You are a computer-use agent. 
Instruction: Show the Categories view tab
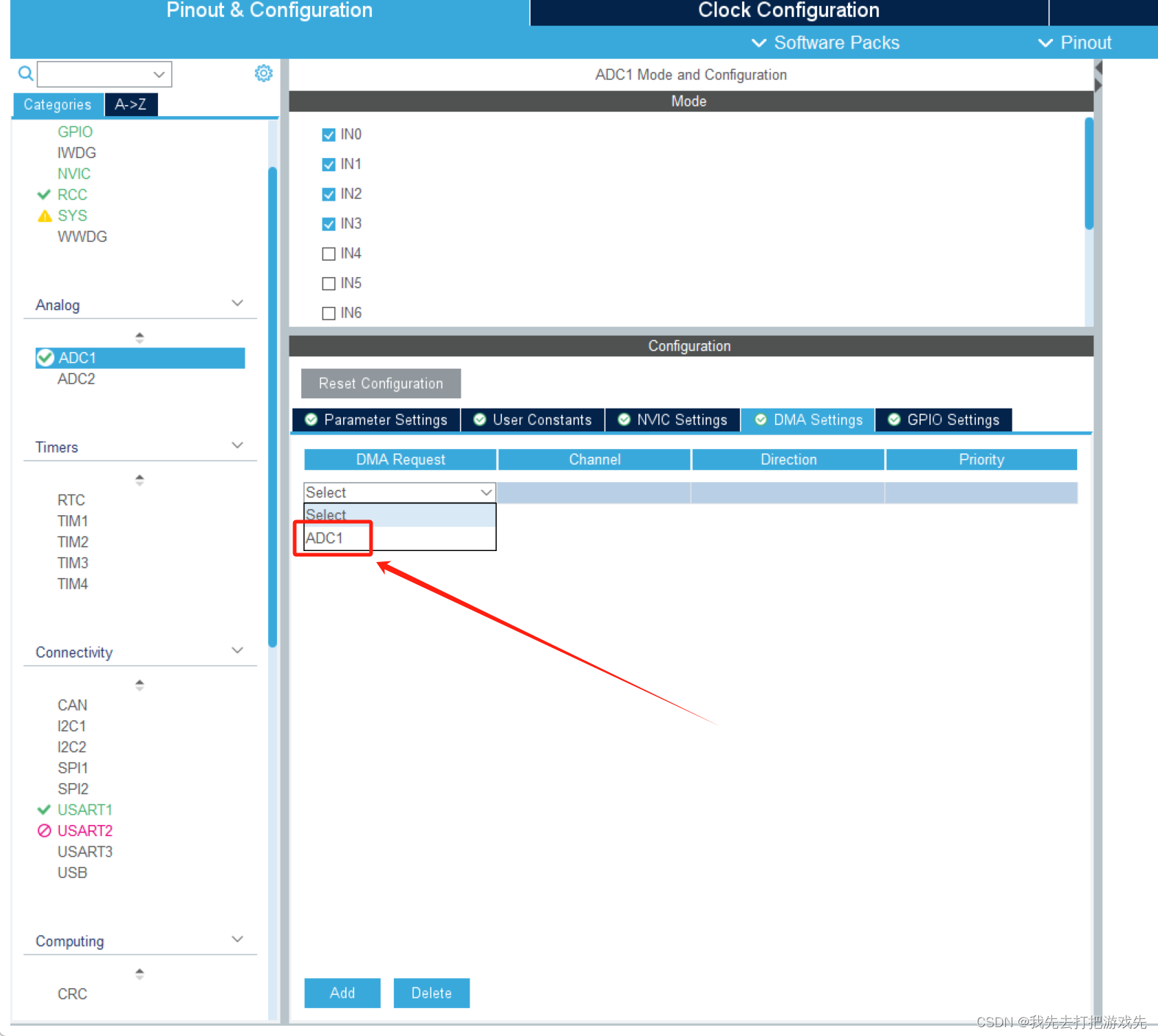pos(58,104)
